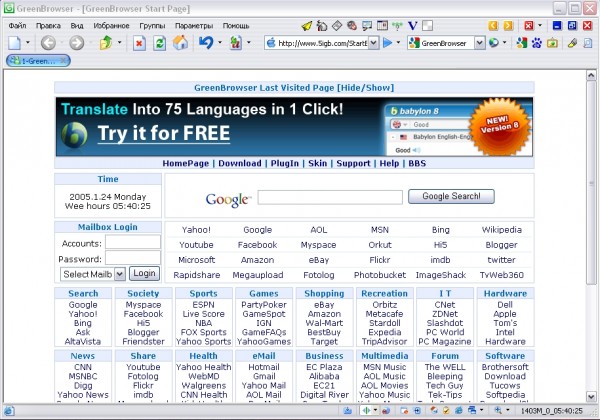Click the Password input field
Viewport: 600px width, 420px height.
(133, 258)
